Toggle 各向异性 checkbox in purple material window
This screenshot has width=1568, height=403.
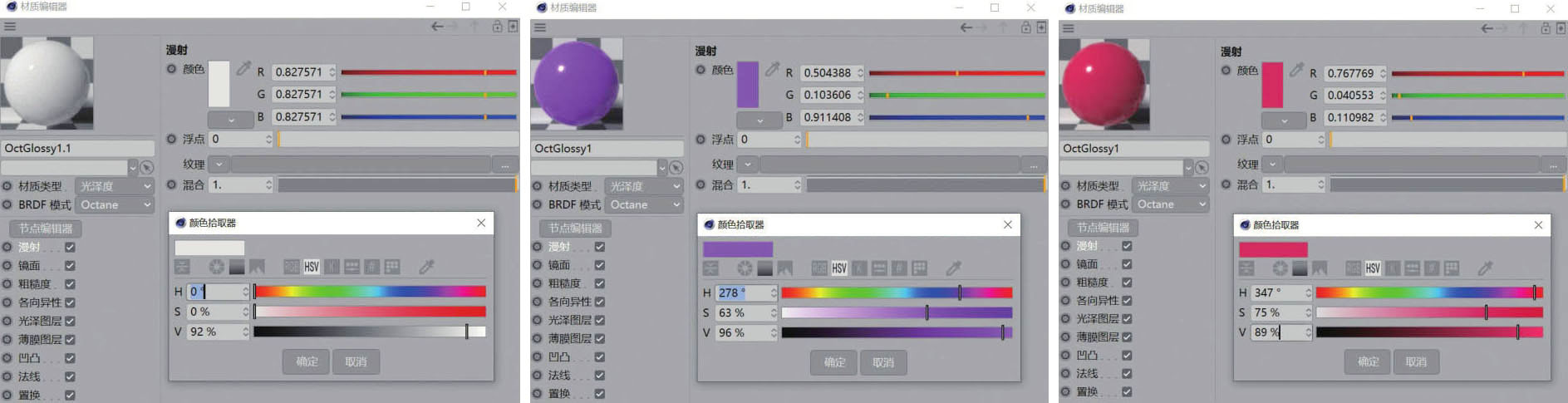point(599,302)
